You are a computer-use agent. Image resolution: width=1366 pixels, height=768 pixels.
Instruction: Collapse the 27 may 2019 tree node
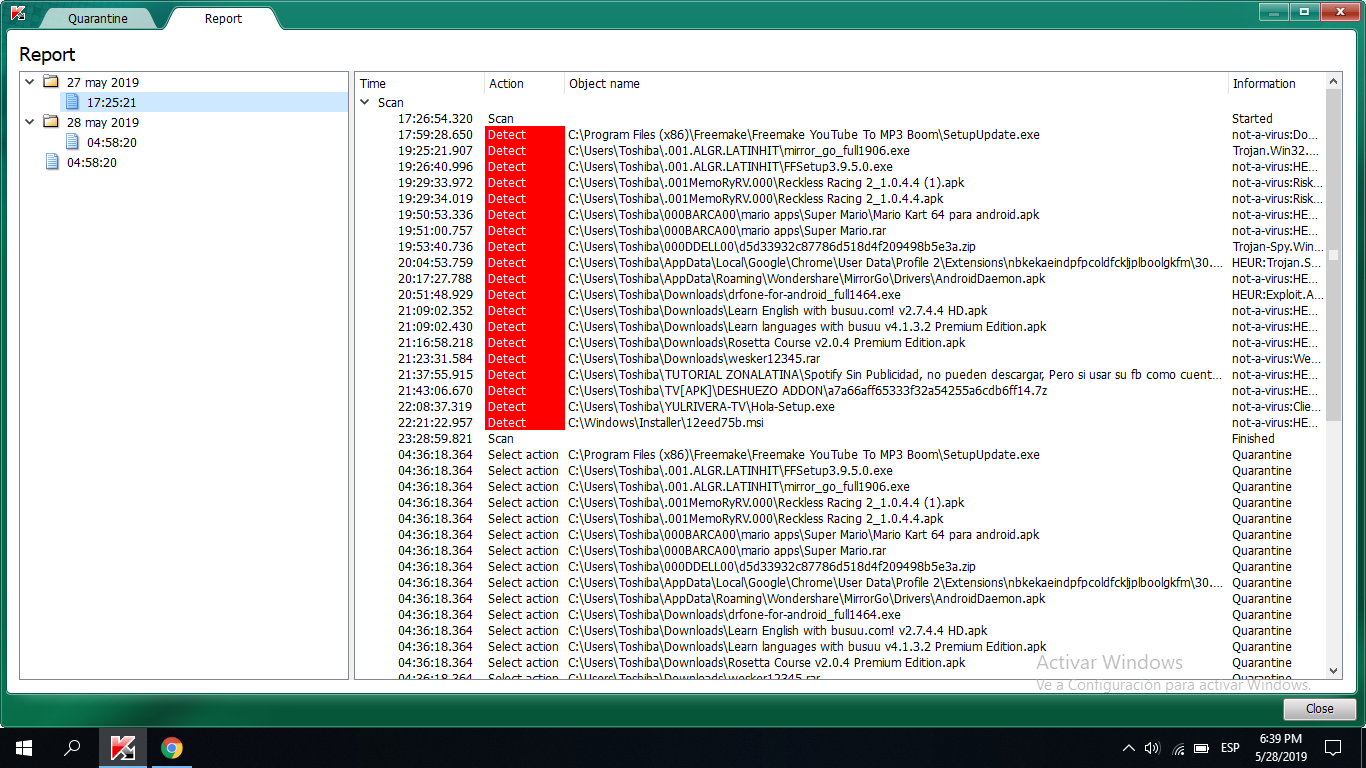(30, 82)
